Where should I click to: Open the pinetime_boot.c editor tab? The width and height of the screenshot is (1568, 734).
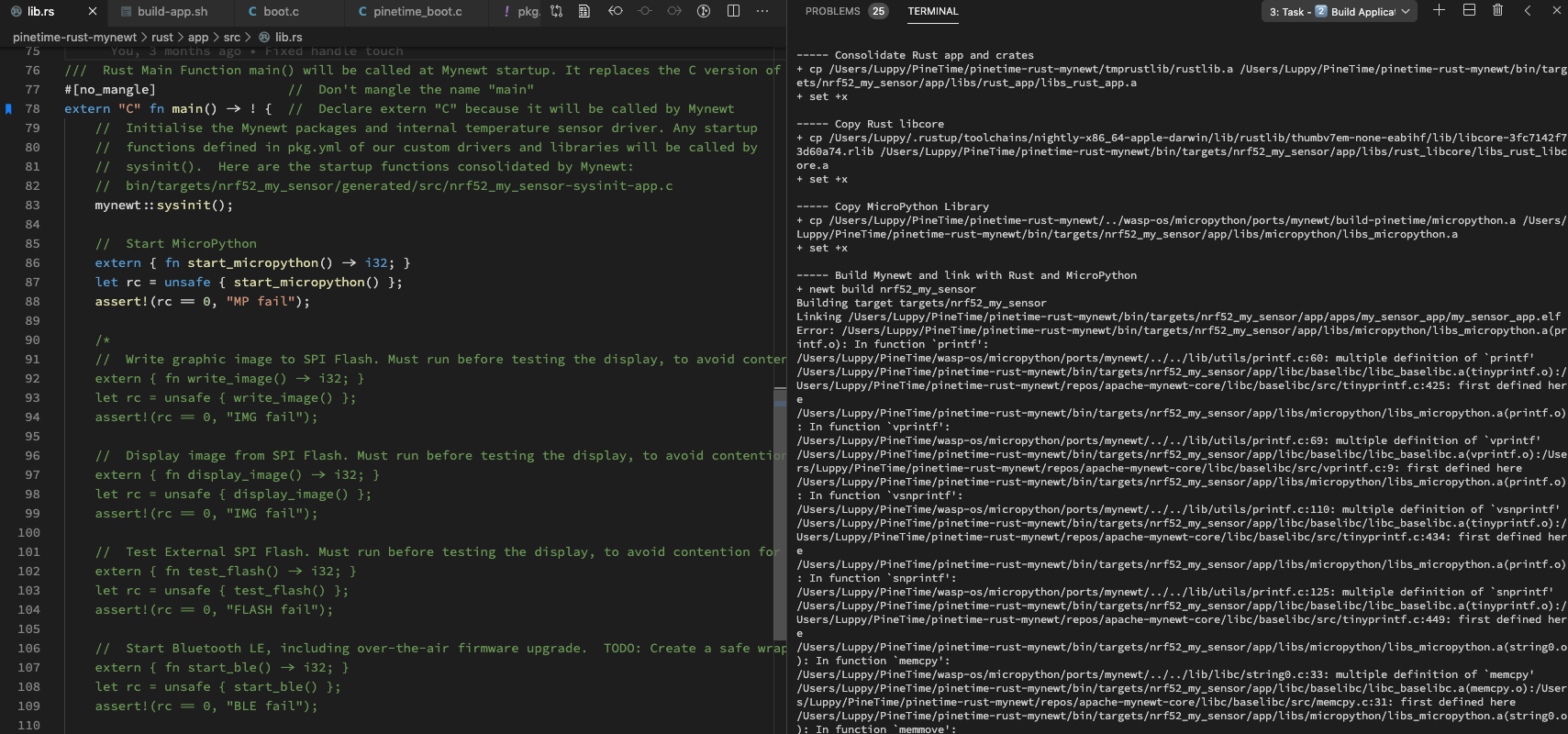[417, 12]
